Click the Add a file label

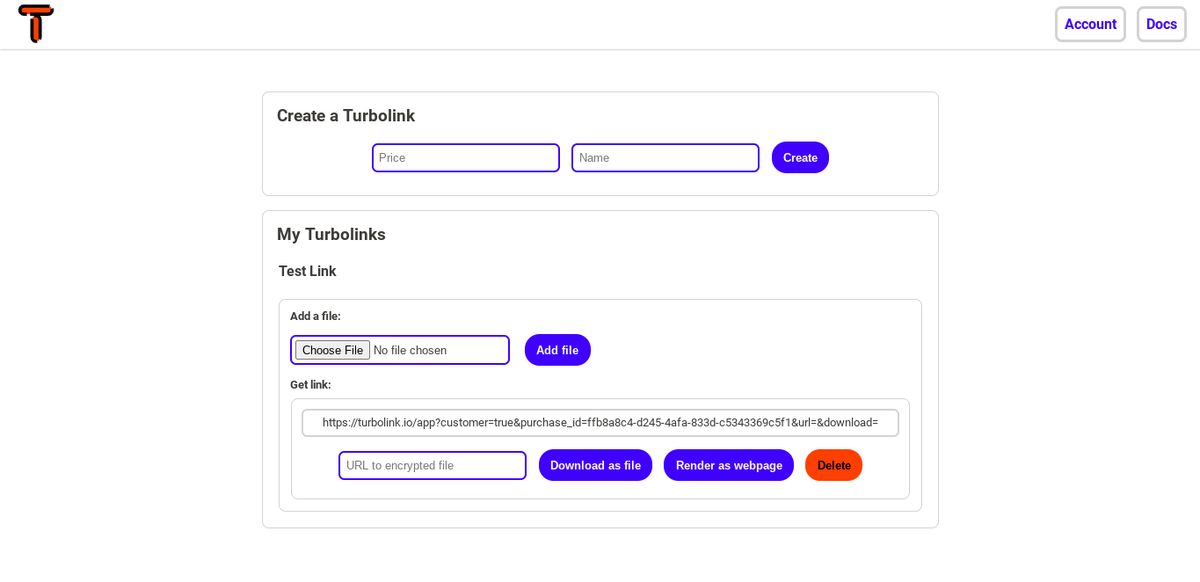314,316
